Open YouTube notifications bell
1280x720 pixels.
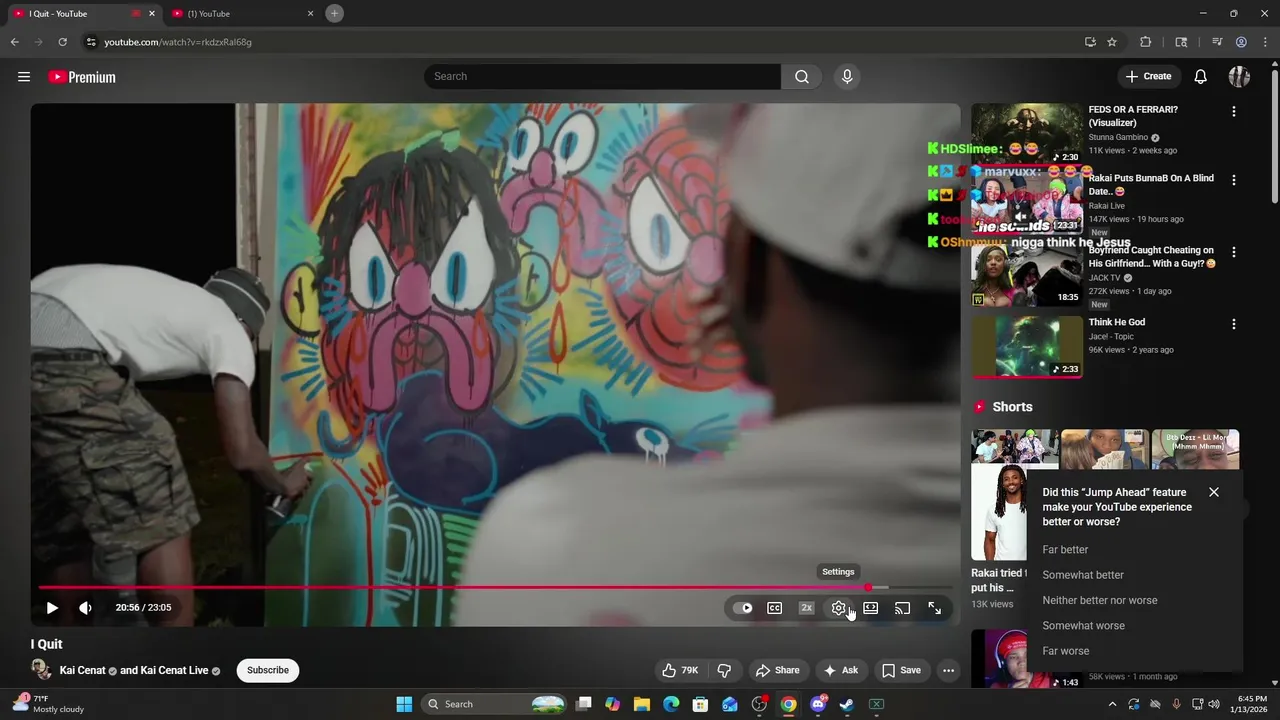[1201, 77]
